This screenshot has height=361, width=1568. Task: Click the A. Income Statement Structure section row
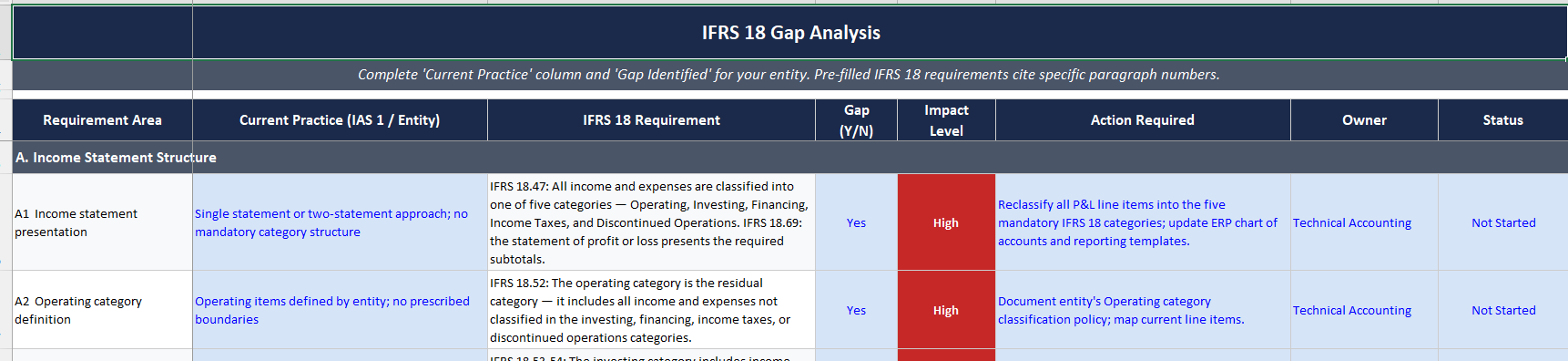click(789, 158)
